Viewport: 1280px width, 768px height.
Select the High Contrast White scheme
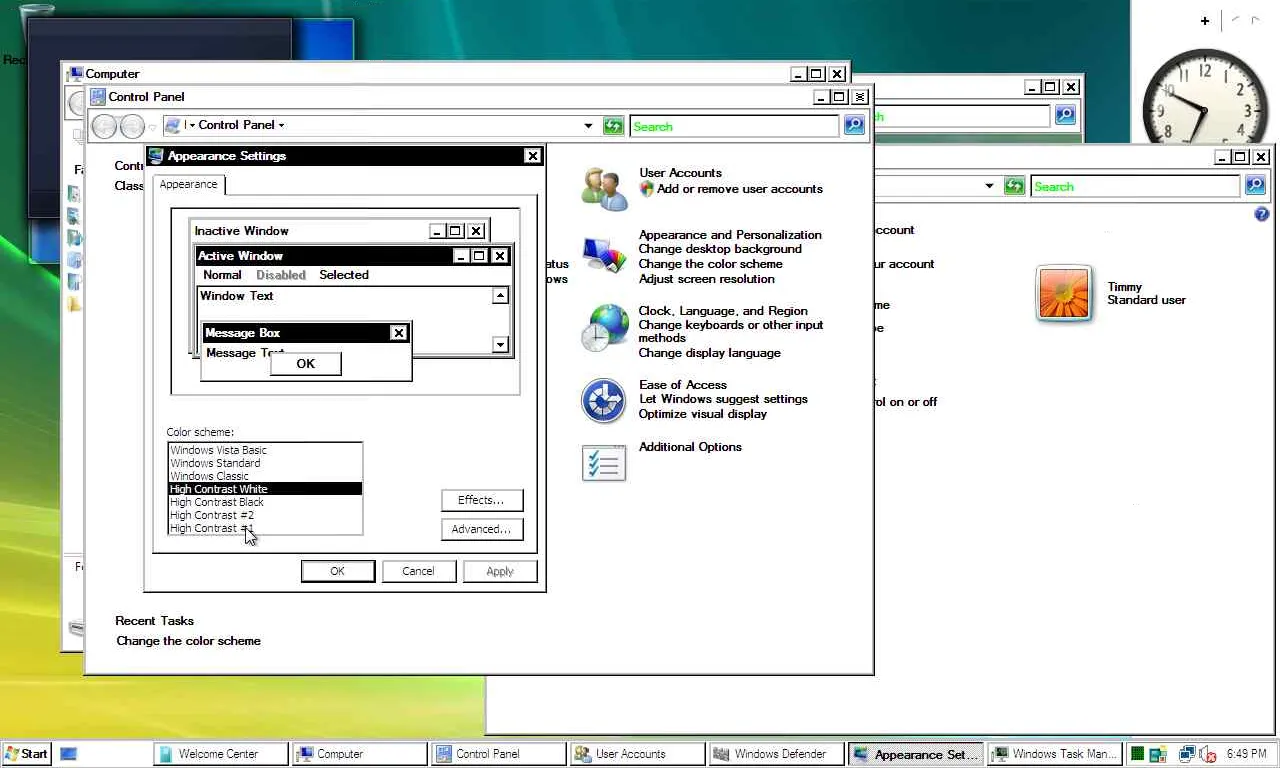click(x=265, y=489)
